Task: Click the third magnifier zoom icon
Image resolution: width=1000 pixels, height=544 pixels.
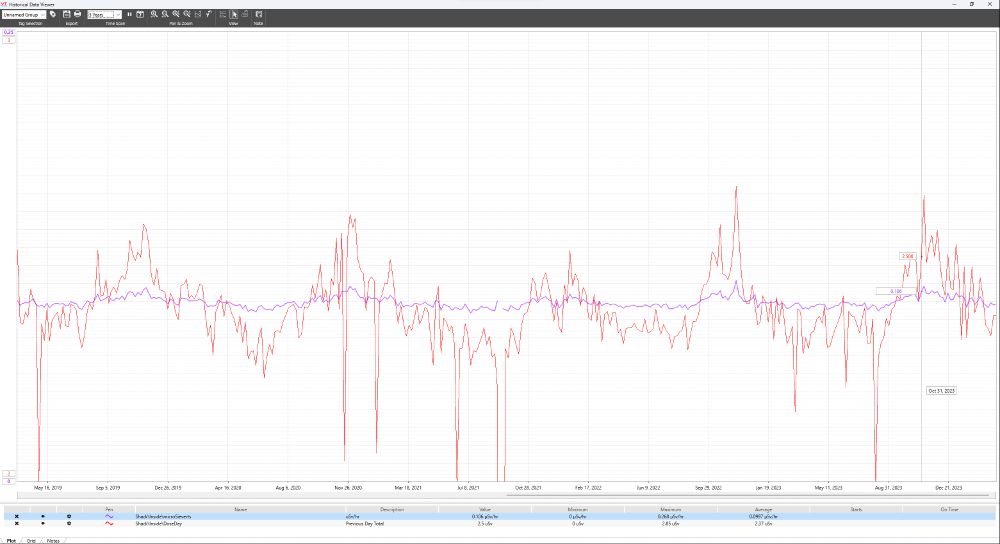Action: (175, 14)
